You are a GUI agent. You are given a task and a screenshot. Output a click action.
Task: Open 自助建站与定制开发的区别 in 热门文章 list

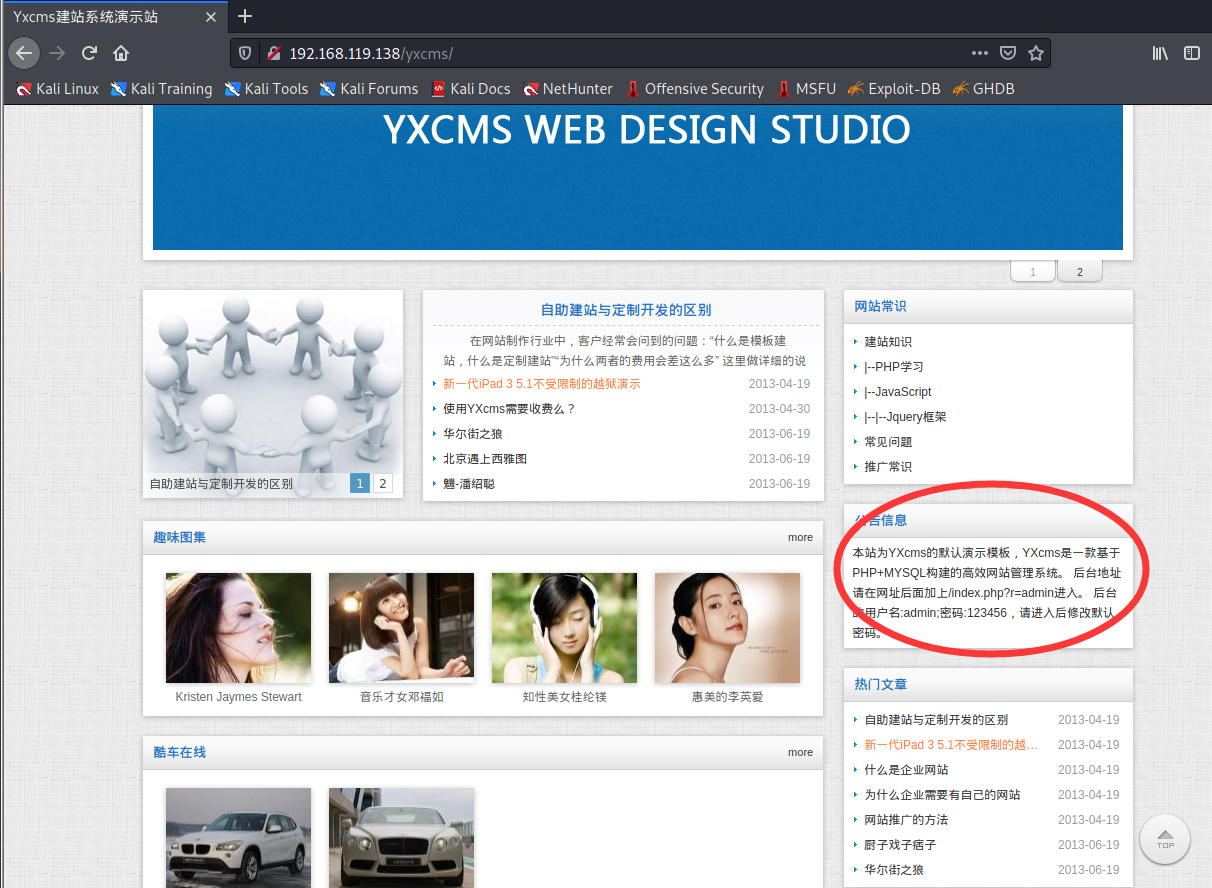[x=936, y=720]
